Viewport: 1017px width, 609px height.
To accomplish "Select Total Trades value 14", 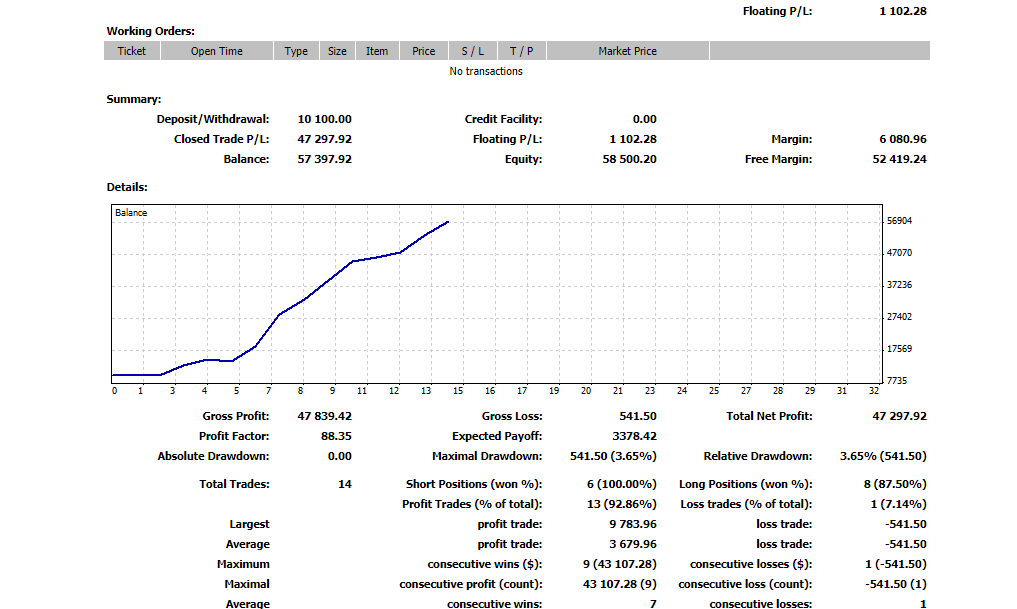I will (345, 484).
